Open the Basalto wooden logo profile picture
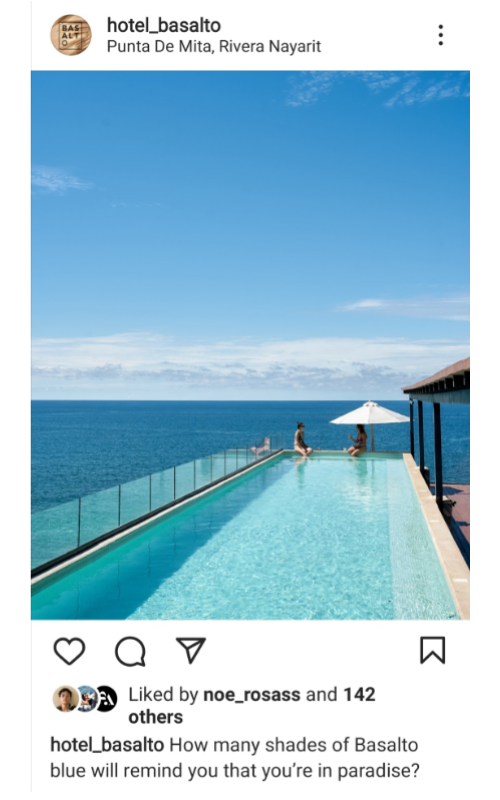Screen dimensions: 500x800 pos(71,35)
